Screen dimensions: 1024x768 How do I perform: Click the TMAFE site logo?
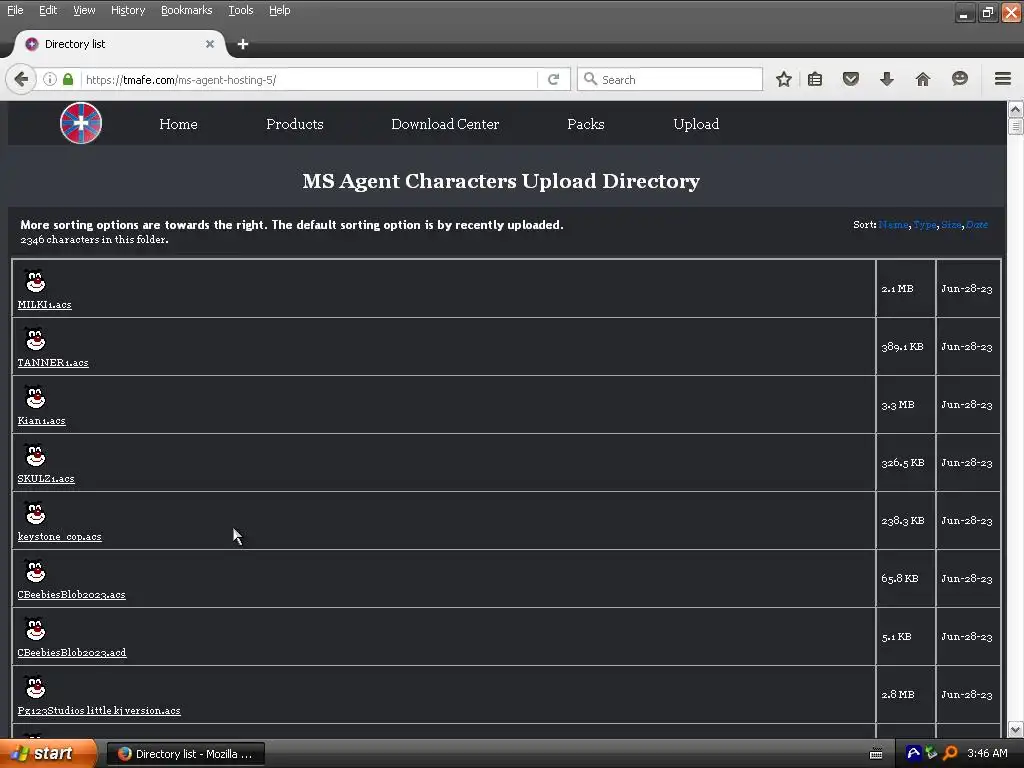pos(81,123)
